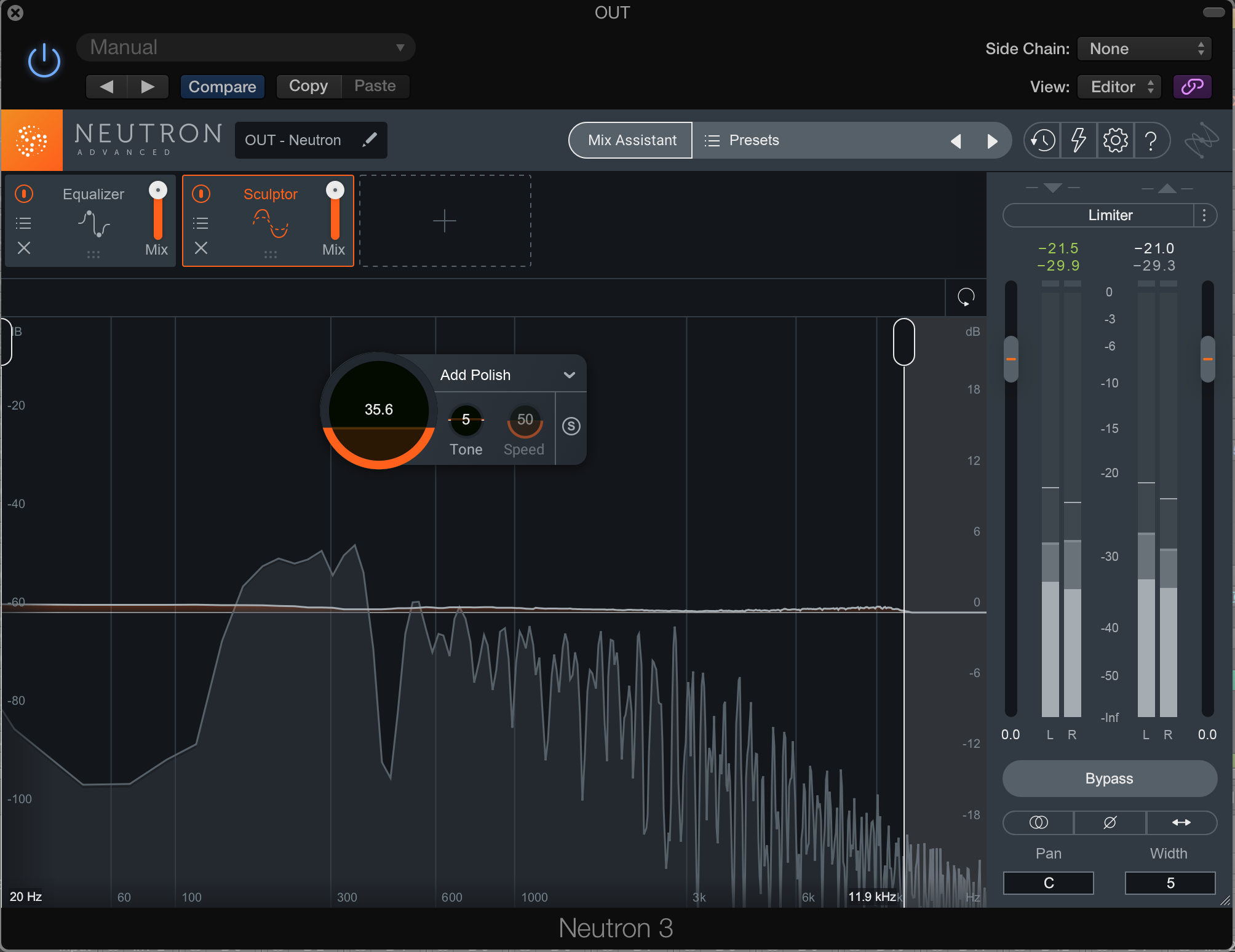Click the Pan value field C
The image size is (1235, 952).
coord(1049,883)
